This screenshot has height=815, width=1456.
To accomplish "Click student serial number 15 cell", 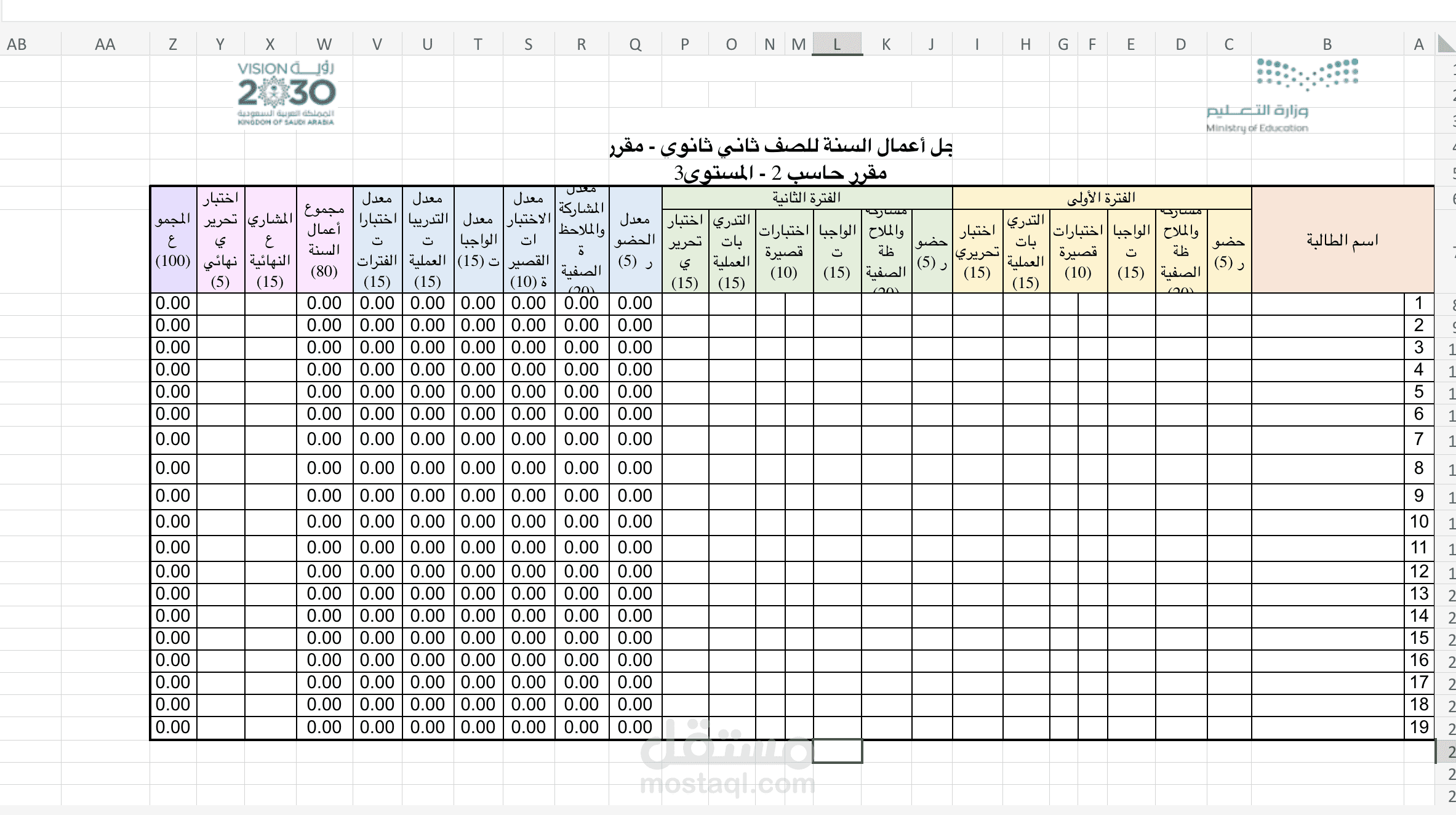I will [x=1419, y=638].
